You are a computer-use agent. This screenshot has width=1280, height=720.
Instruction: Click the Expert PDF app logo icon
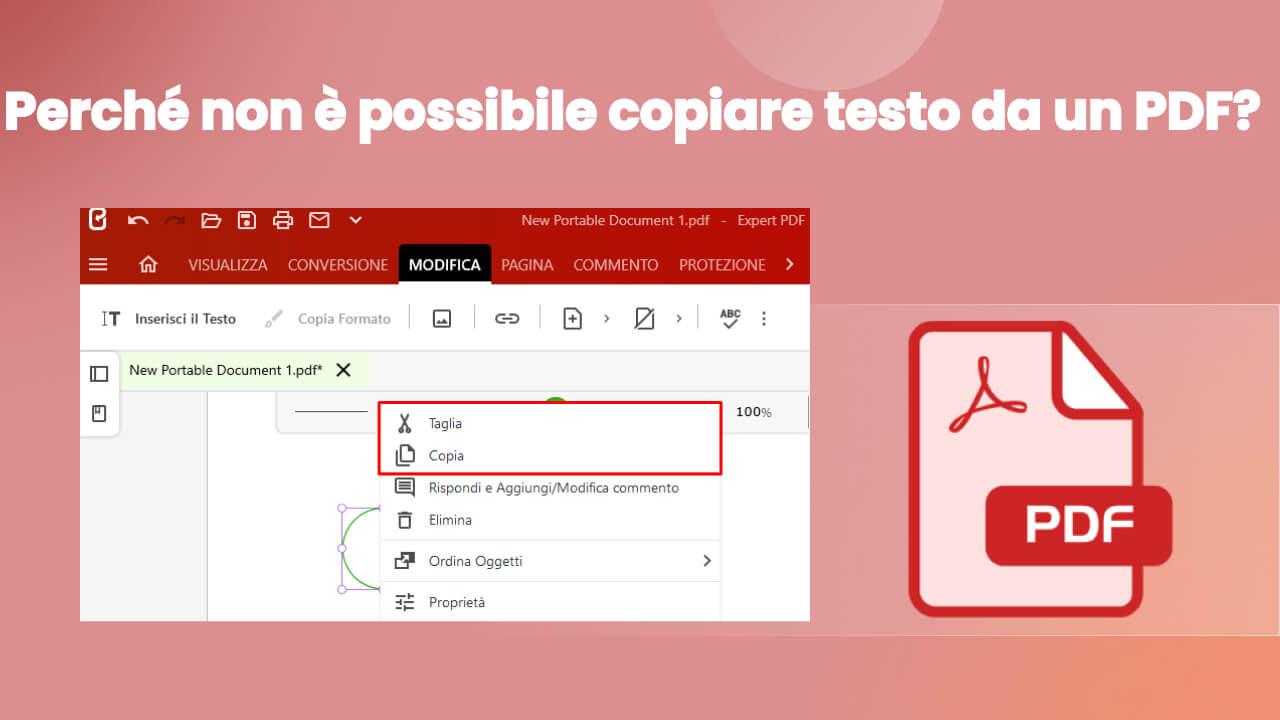(x=97, y=219)
